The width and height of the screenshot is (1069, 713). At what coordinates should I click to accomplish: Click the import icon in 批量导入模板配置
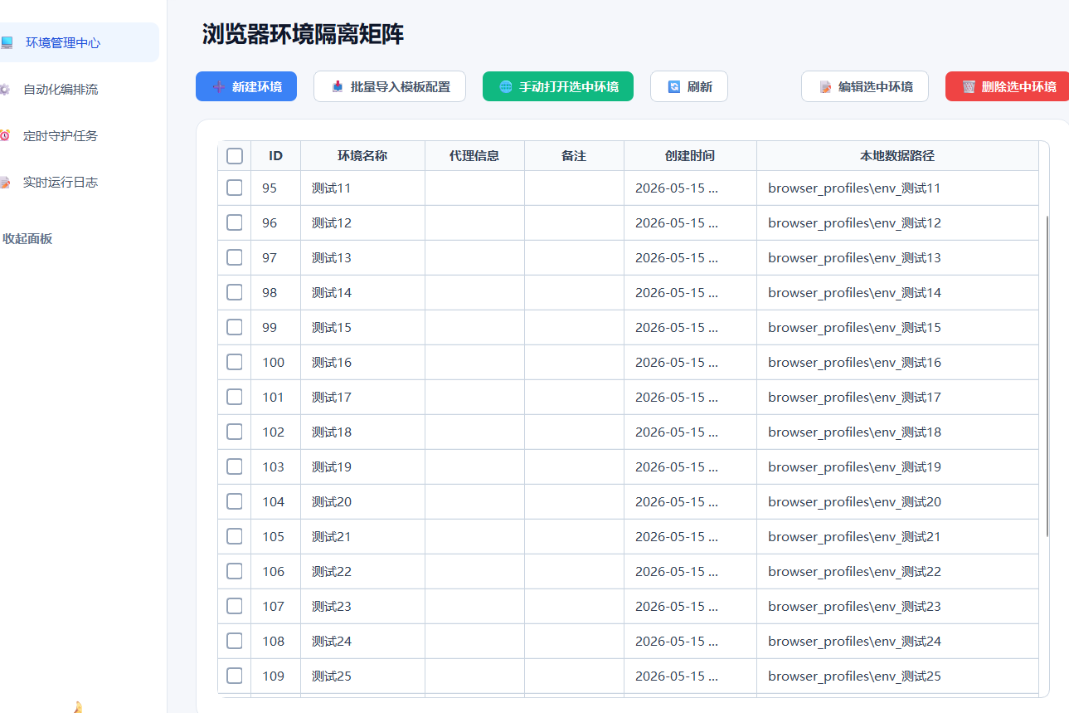(x=337, y=87)
